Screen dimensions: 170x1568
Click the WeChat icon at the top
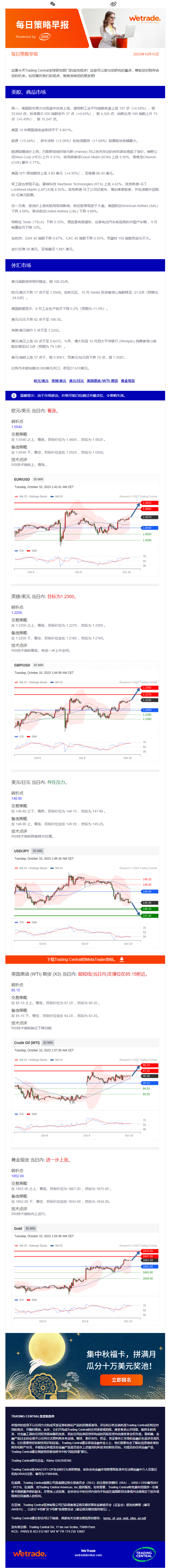pyautogui.click(x=53, y=4)
